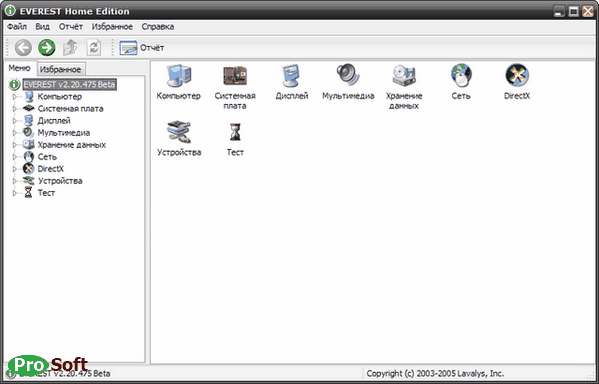Select the EVEREST v2.20.475 Beta root item
Image resolution: width=599 pixels, height=384 pixels.
pos(70,84)
